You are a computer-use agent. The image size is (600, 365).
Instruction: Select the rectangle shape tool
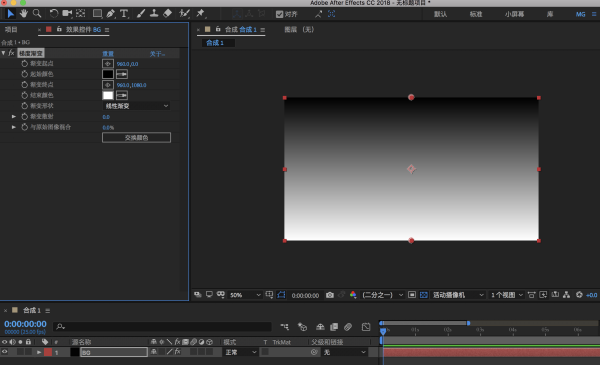pyautogui.click(x=97, y=14)
